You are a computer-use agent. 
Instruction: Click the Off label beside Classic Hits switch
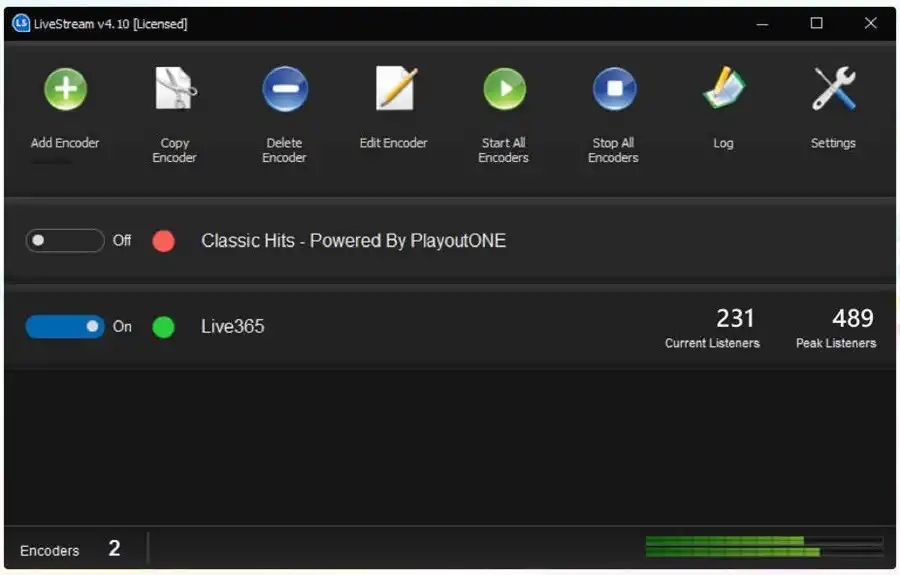[122, 240]
